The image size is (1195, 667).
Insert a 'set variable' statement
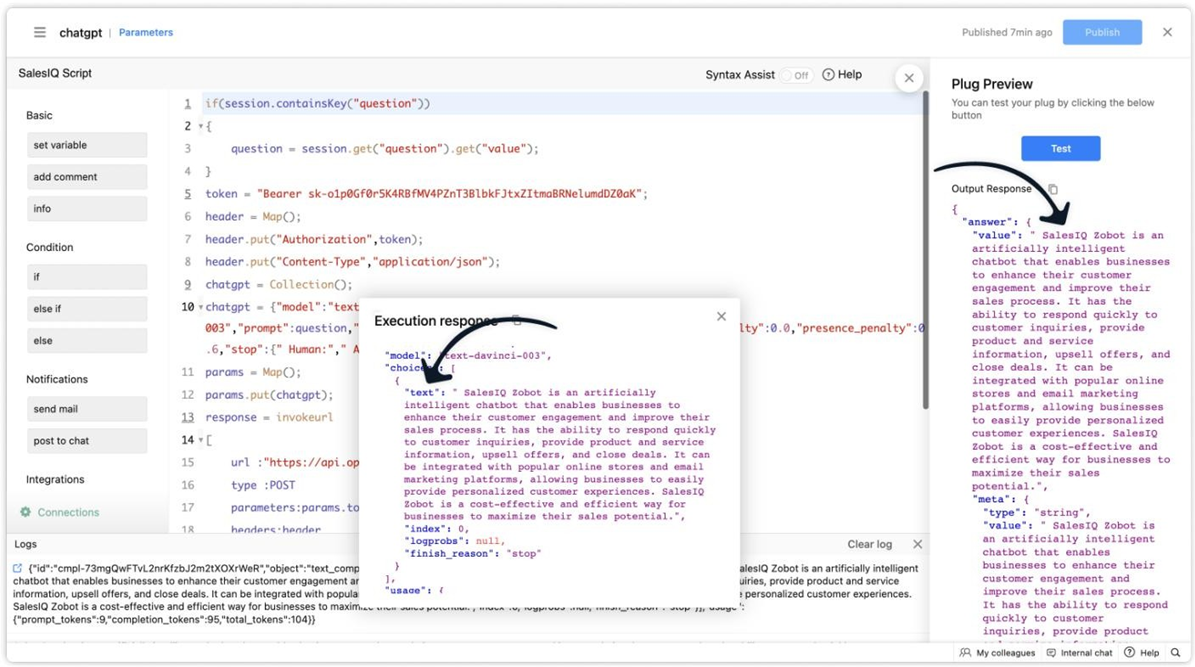[x=87, y=145]
